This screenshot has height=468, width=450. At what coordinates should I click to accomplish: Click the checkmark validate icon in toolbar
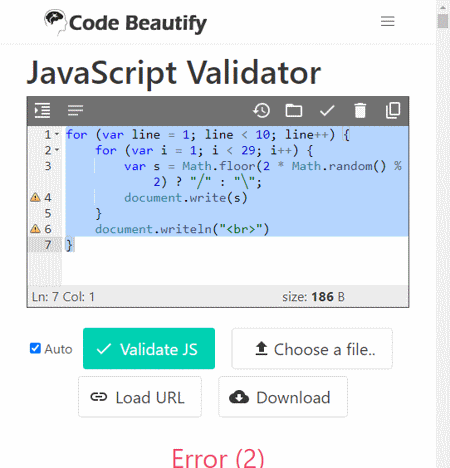[327, 110]
